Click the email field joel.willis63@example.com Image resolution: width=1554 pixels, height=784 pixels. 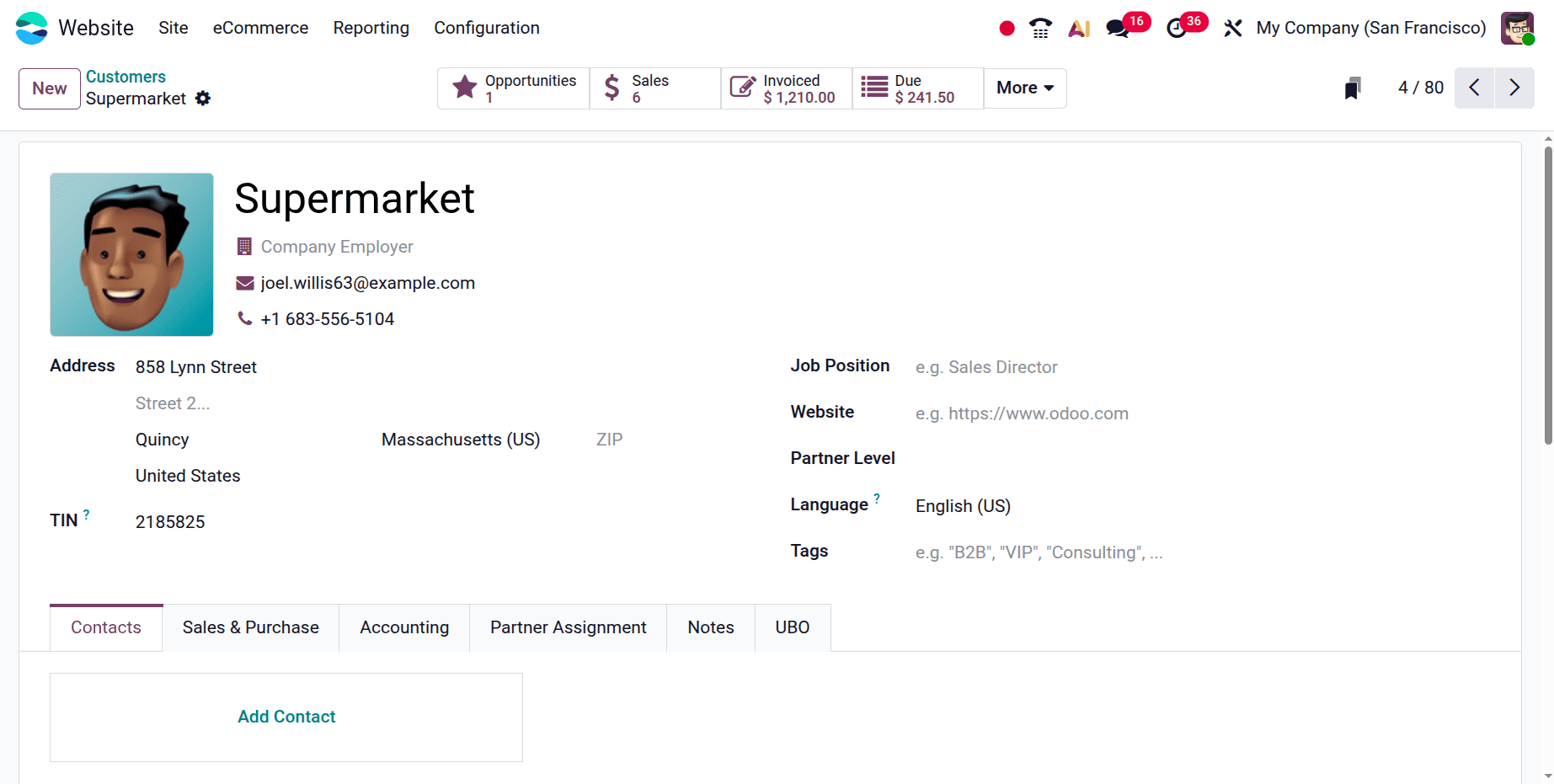tap(368, 283)
